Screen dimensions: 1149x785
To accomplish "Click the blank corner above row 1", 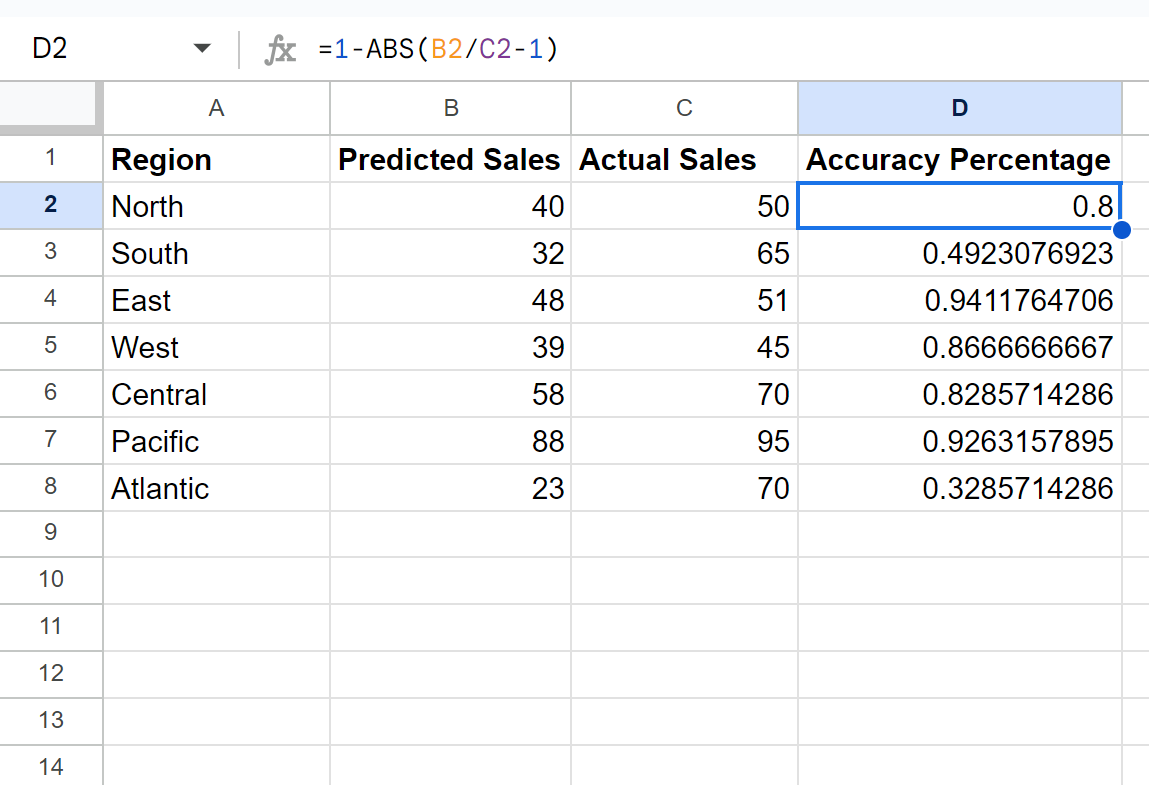I will [x=51, y=108].
